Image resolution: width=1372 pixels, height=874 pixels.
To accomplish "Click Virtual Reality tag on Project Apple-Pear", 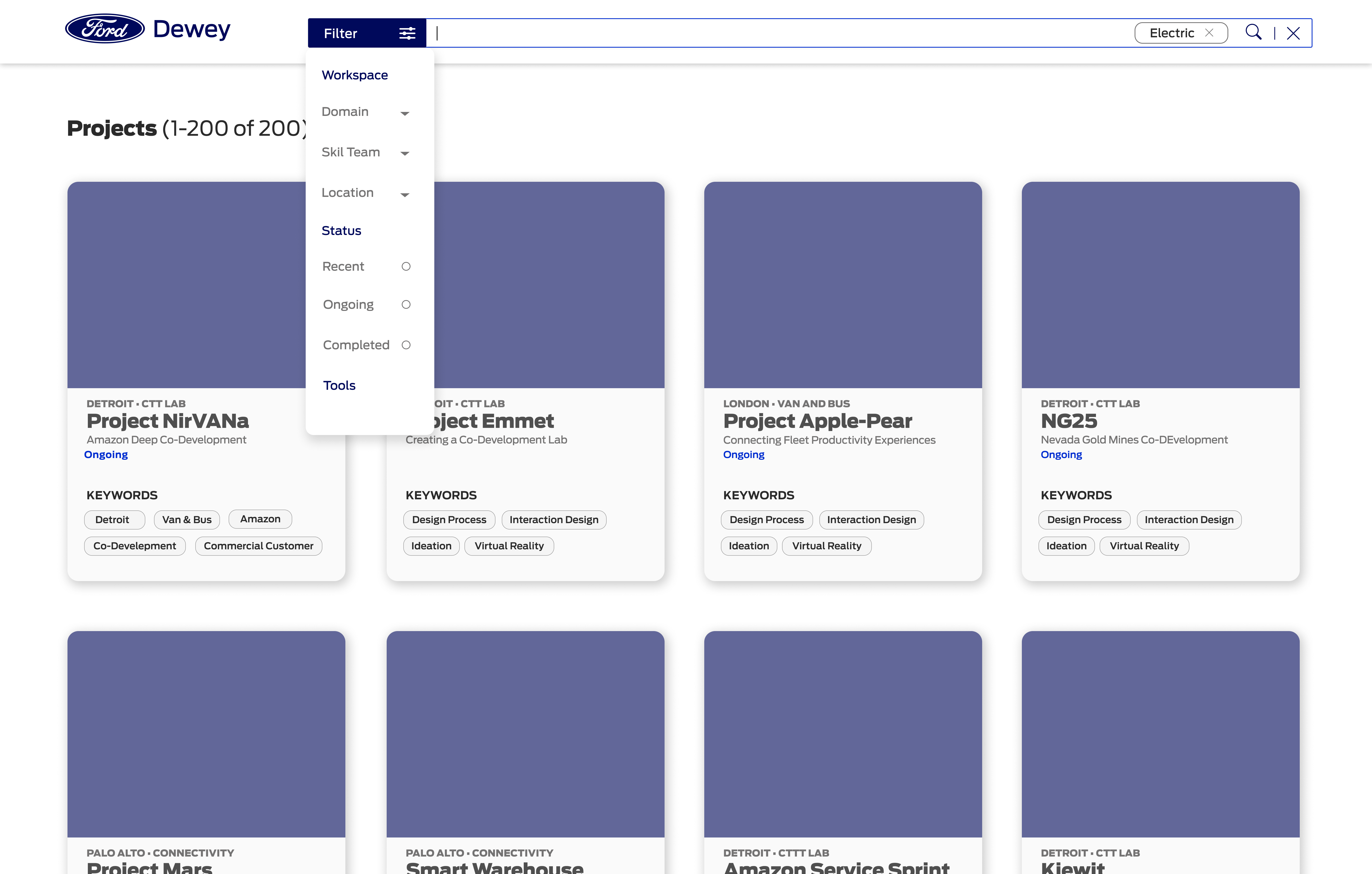I will (827, 546).
